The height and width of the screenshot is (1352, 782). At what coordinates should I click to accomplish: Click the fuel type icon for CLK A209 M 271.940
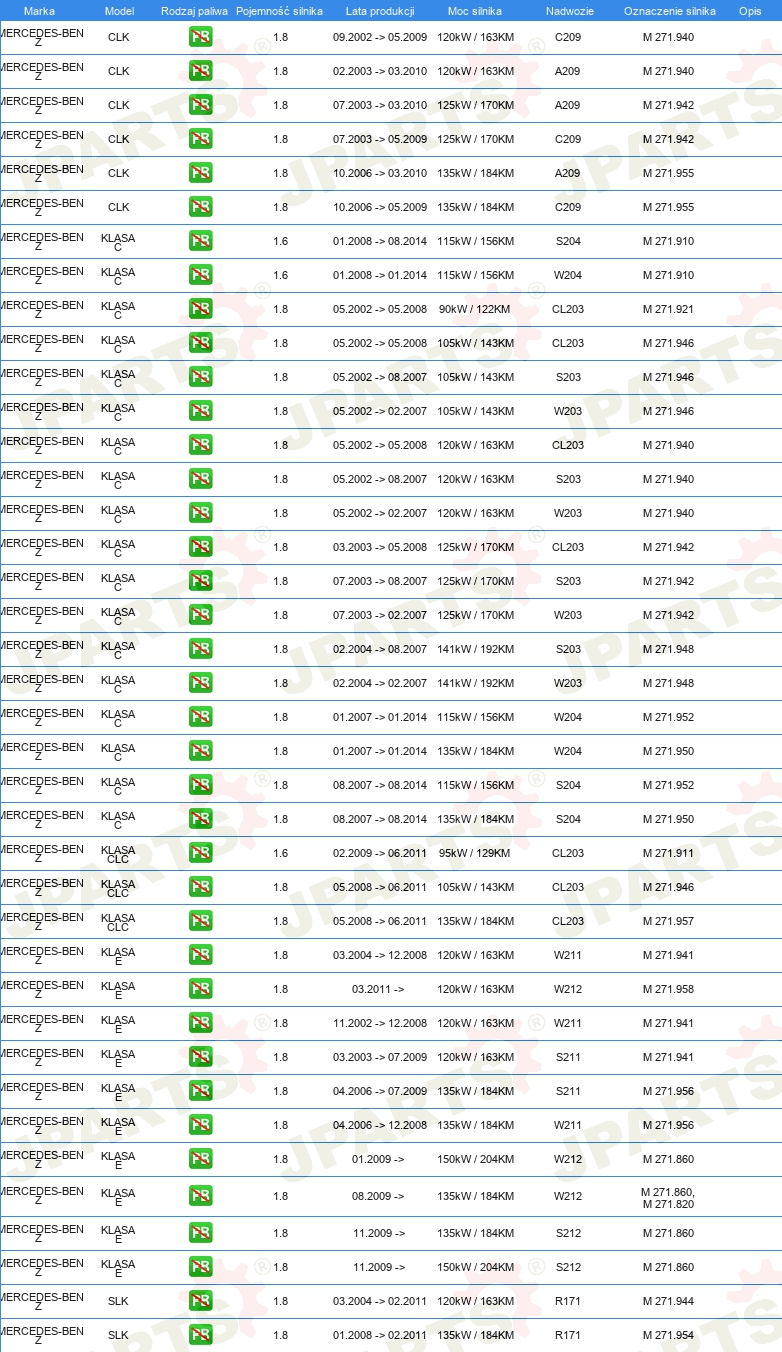coord(200,71)
